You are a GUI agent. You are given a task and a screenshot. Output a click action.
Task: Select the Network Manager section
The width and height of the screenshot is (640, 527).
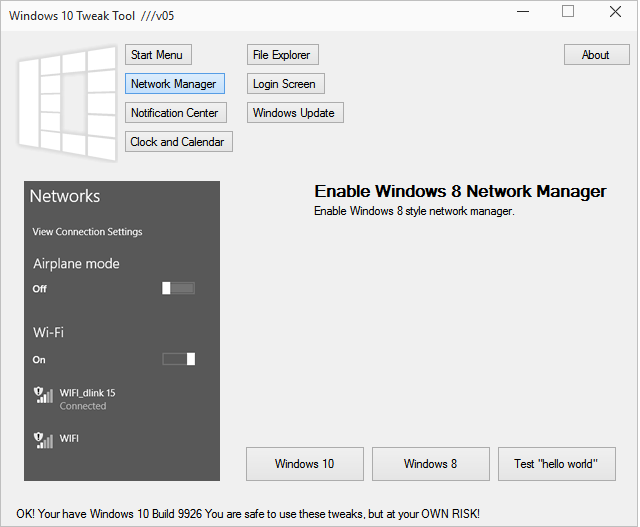click(x=175, y=84)
